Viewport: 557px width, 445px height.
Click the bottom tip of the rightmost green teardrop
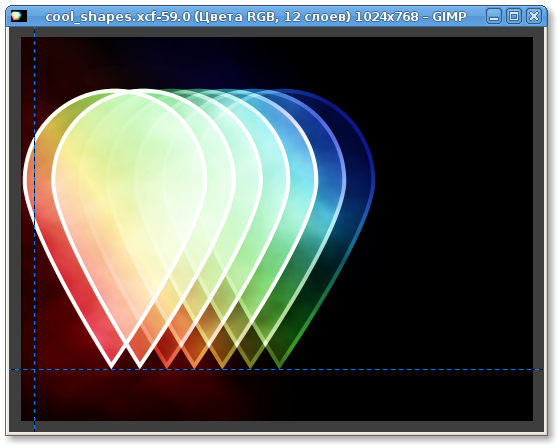point(279,367)
